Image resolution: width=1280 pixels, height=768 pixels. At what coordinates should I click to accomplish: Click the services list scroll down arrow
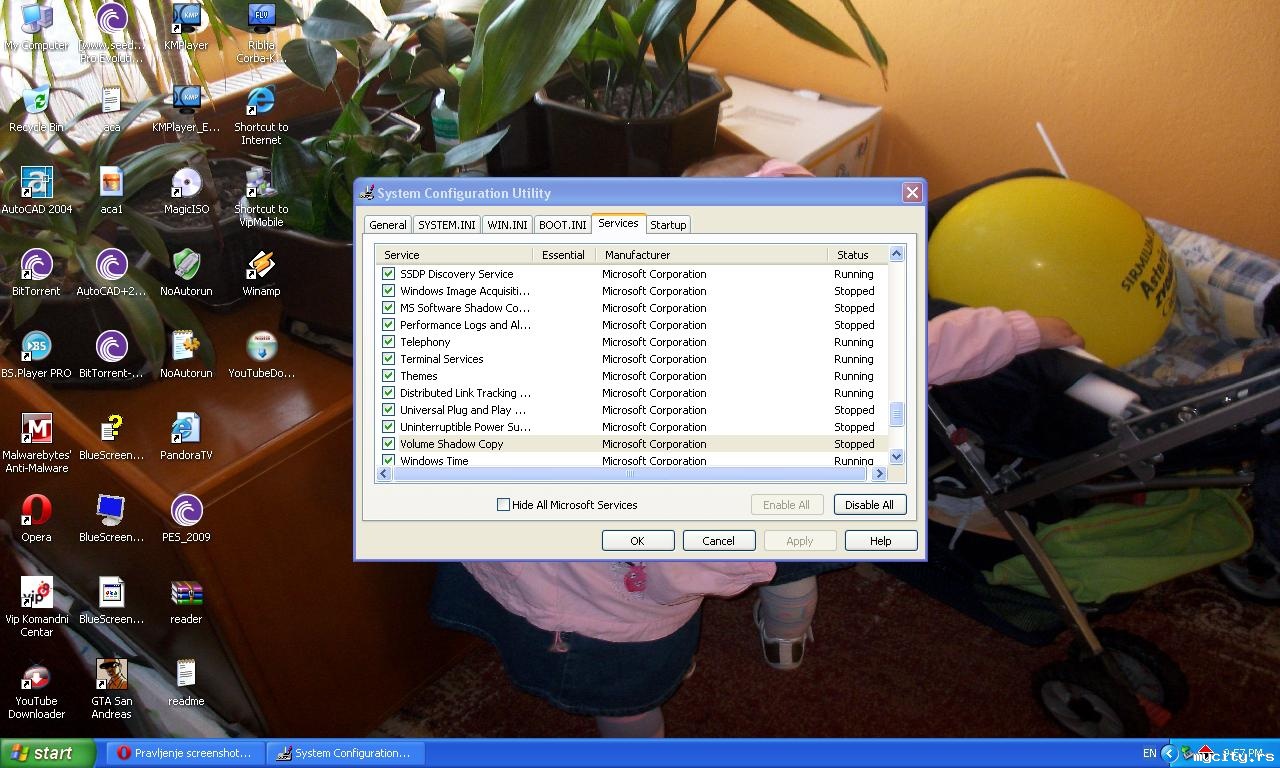click(x=896, y=457)
